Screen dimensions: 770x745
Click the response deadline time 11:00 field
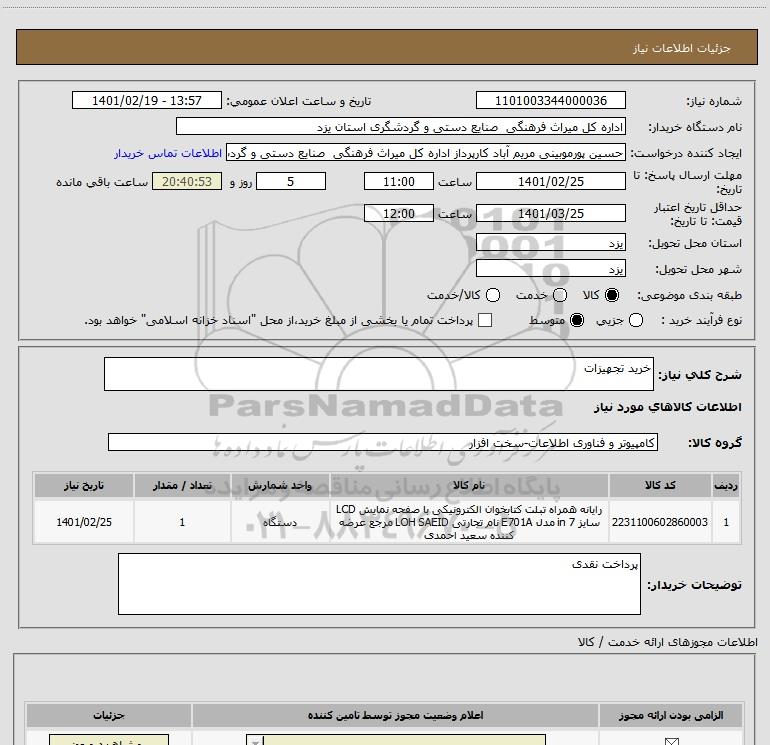click(399, 181)
